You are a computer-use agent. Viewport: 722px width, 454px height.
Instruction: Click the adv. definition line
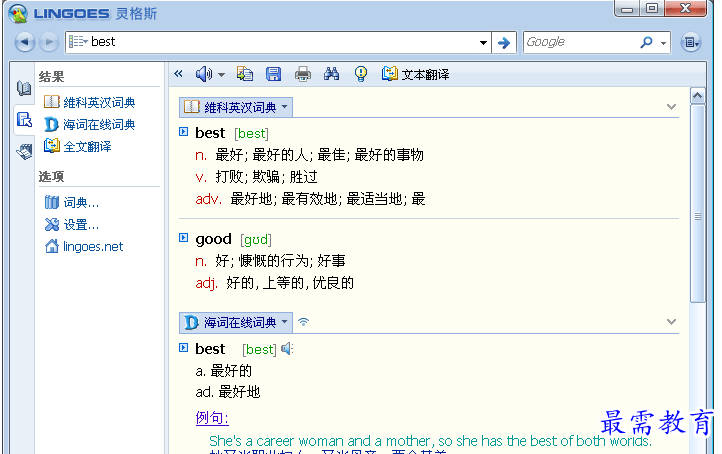coord(310,199)
